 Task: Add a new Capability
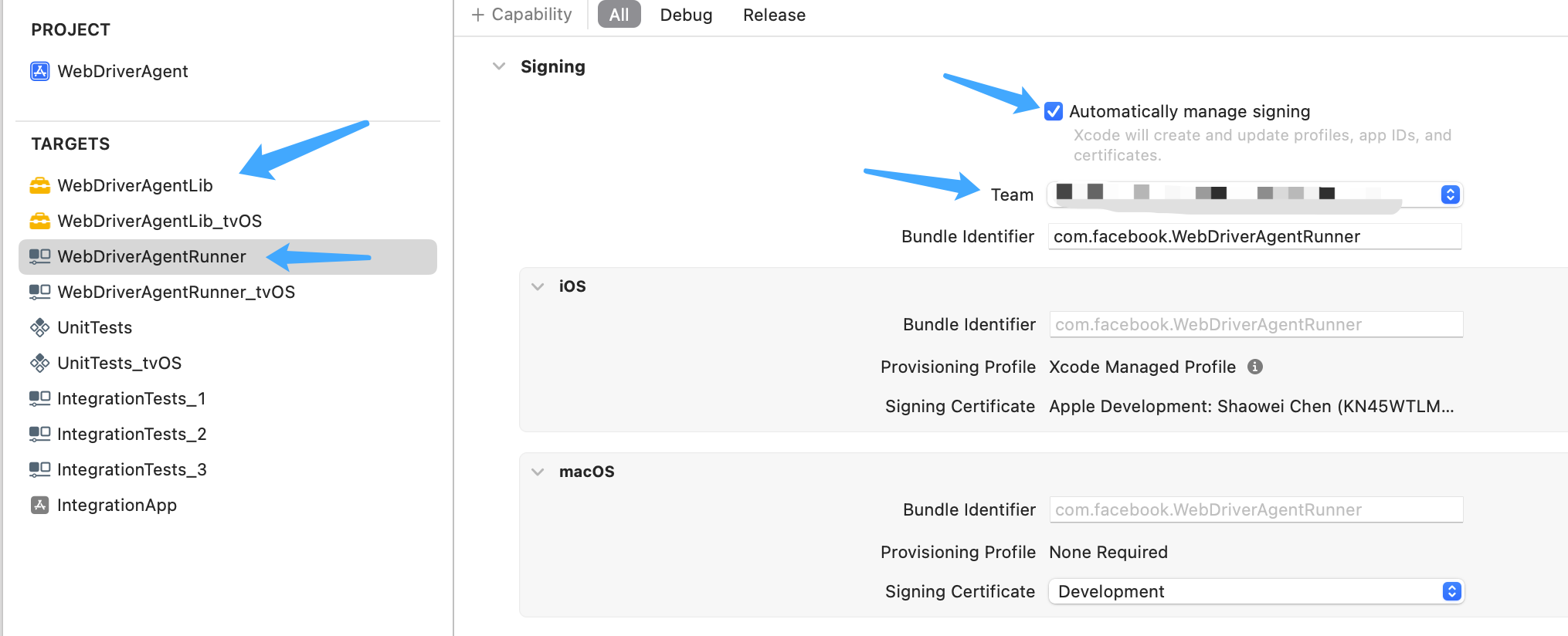pos(522,15)
